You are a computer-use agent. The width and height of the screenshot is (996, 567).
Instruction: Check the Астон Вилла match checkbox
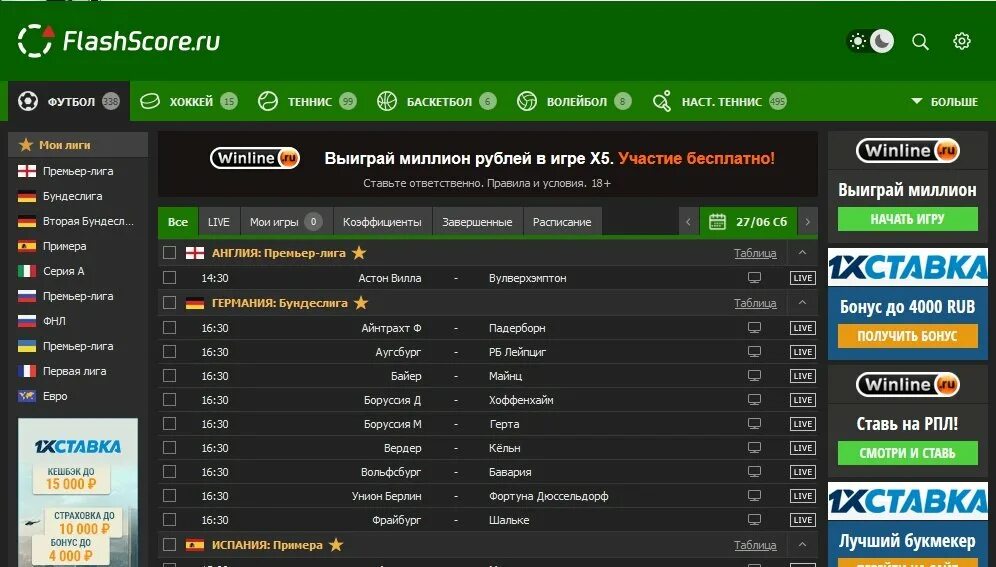click(170, 277)
